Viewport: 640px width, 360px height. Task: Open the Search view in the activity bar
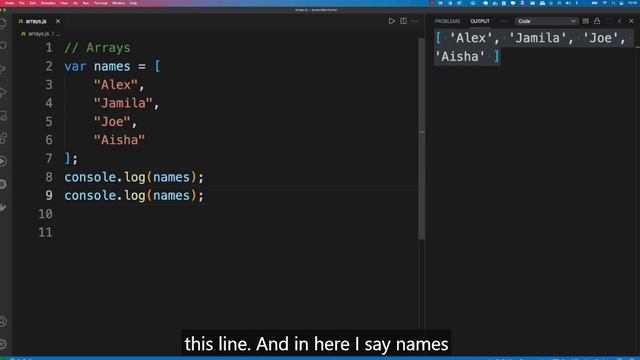pos(3,46)
